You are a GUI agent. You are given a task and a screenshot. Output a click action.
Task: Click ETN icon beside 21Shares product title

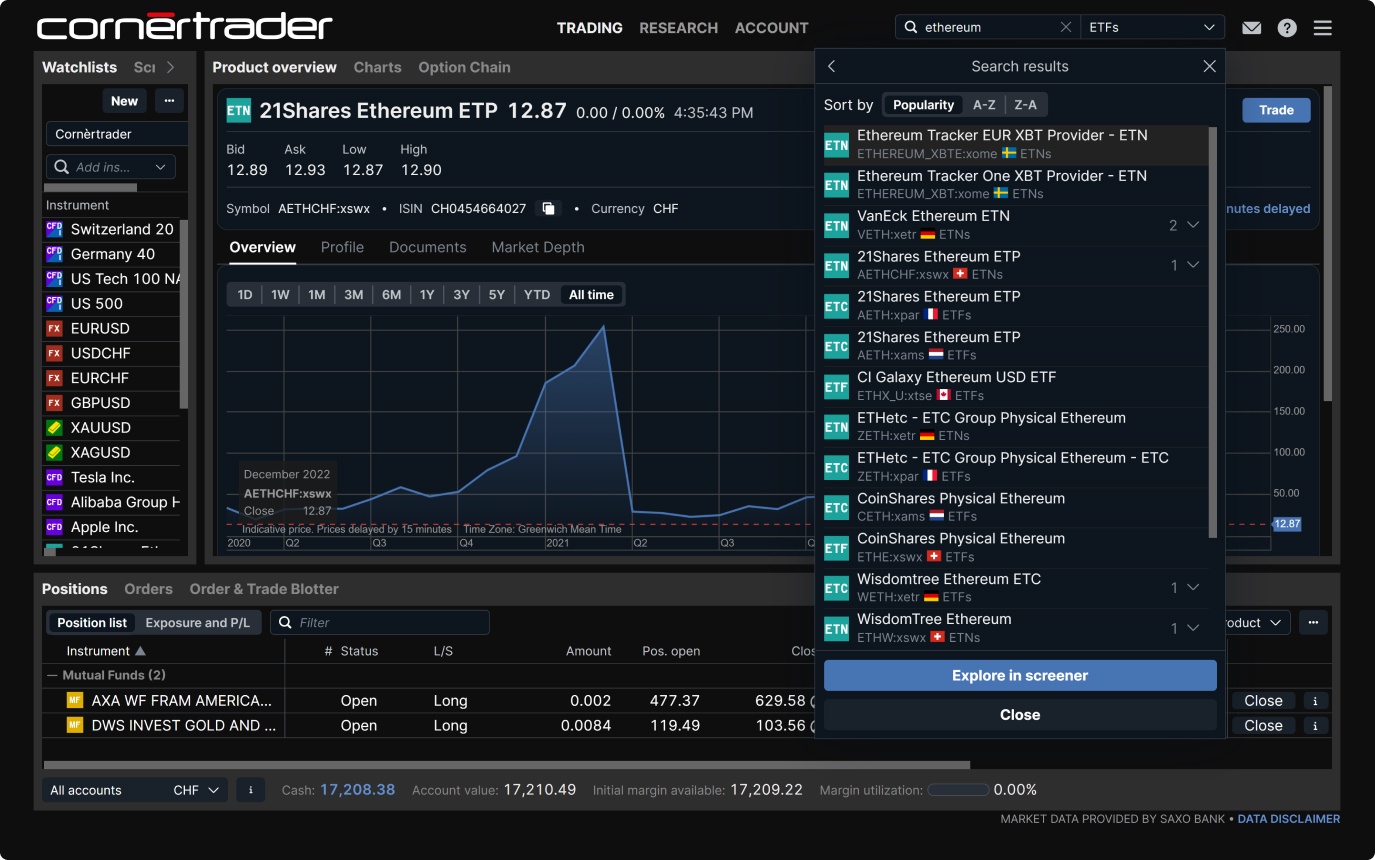(x=239, y=111)
